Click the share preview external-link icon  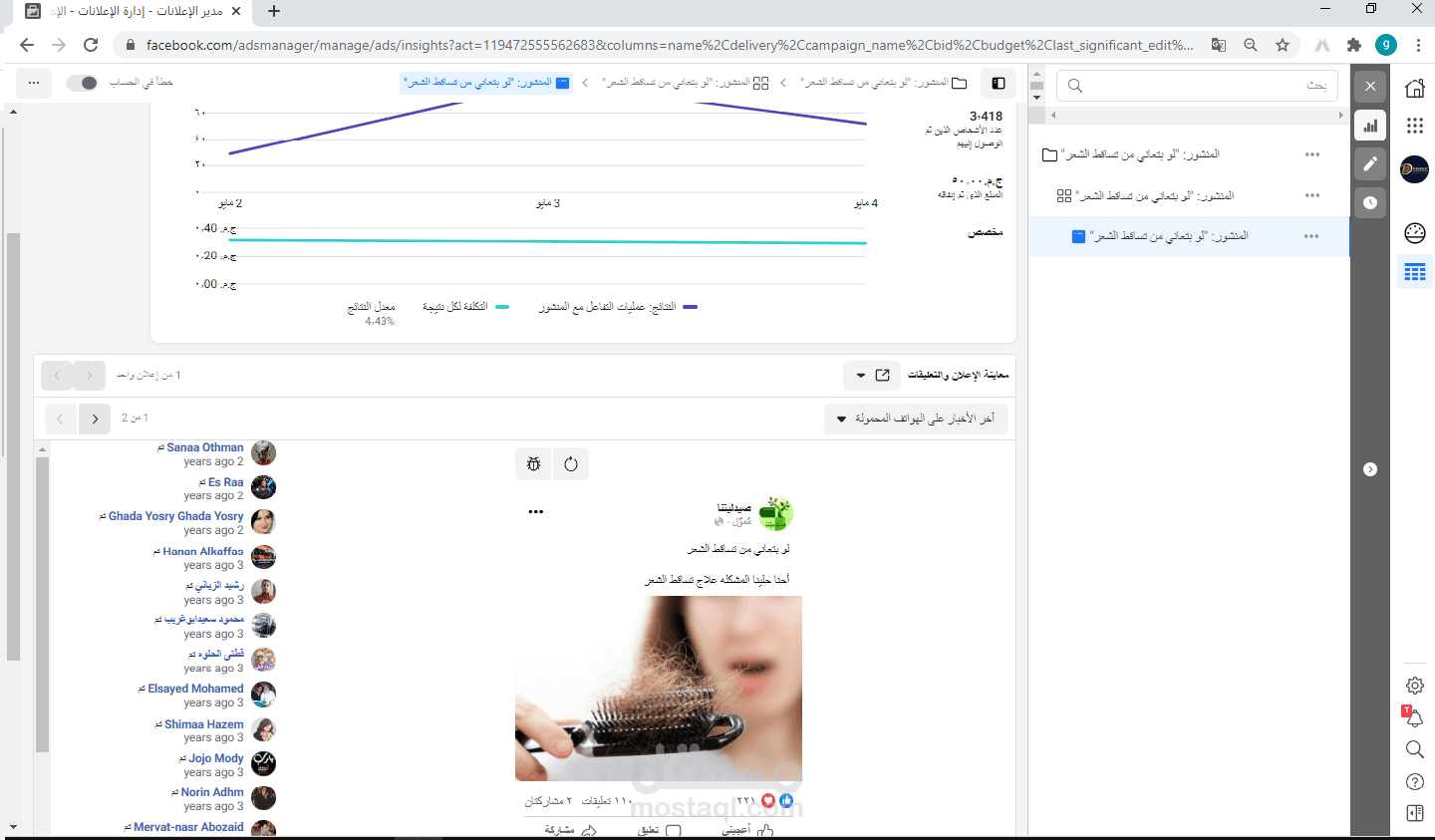click(882, 376)
